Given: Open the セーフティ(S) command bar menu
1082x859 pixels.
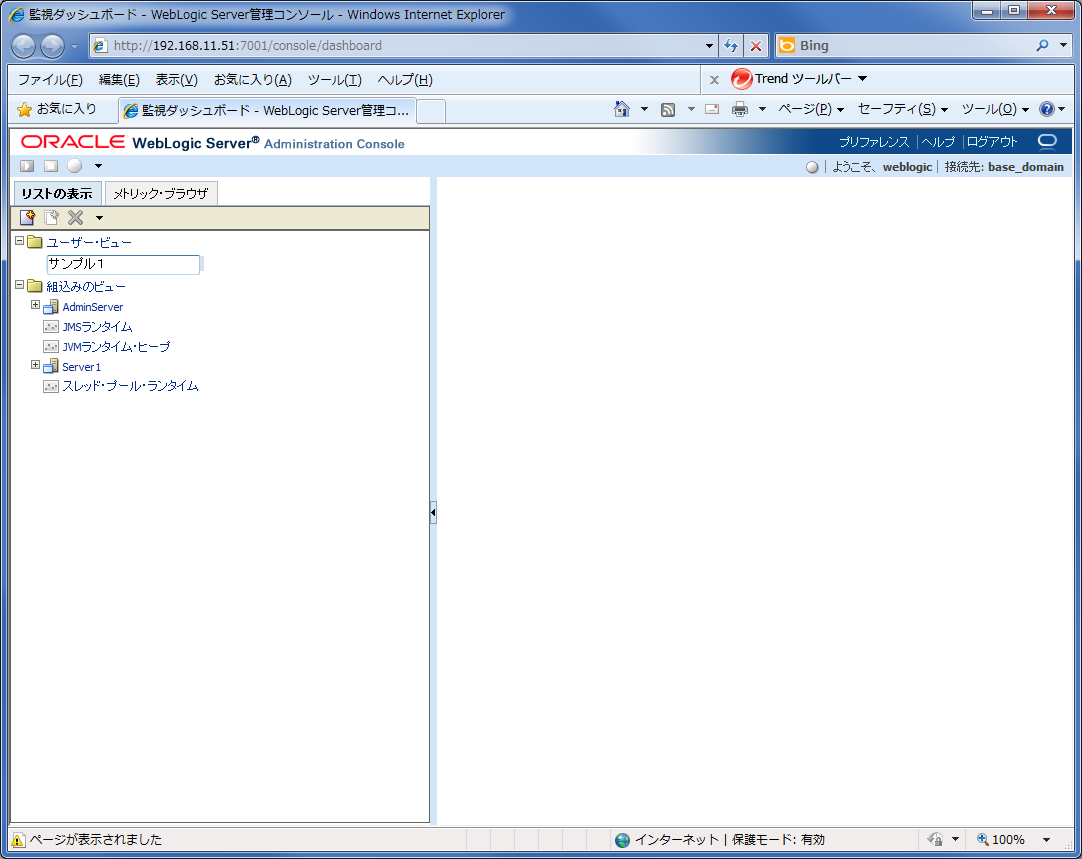Looking at the screenshot, I should pos(903,109).
